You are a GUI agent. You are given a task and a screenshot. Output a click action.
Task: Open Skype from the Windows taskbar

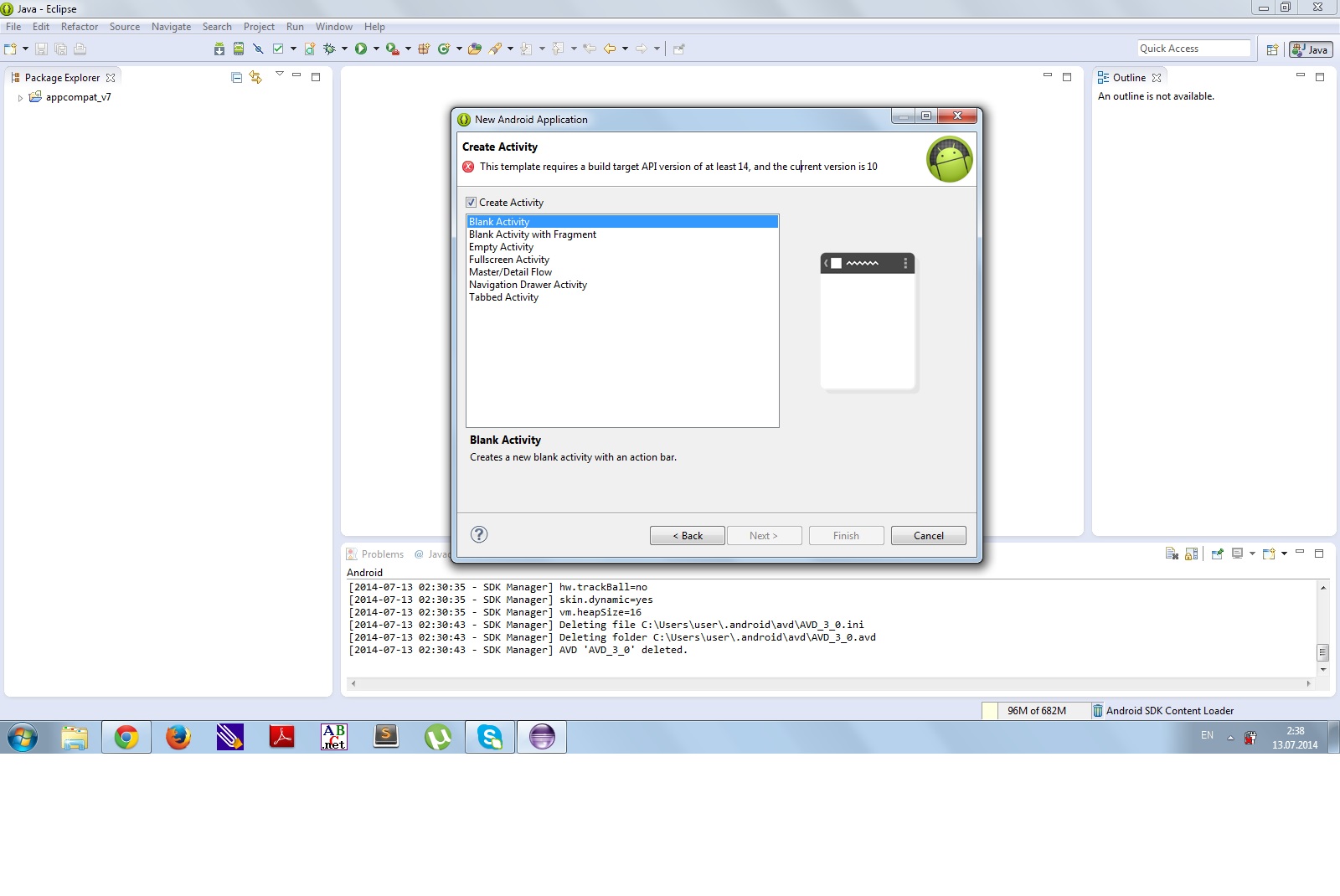(490, 737)
